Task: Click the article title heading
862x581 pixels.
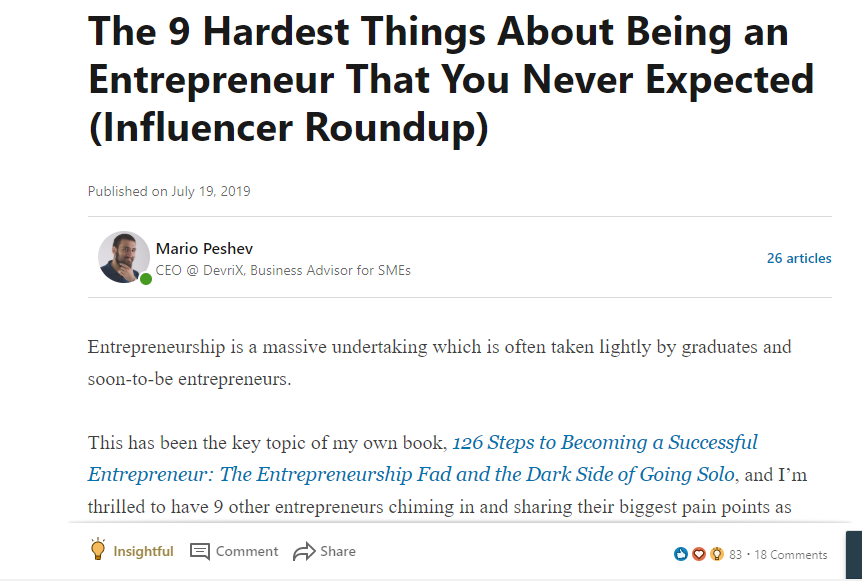Action: coord(451,80)
